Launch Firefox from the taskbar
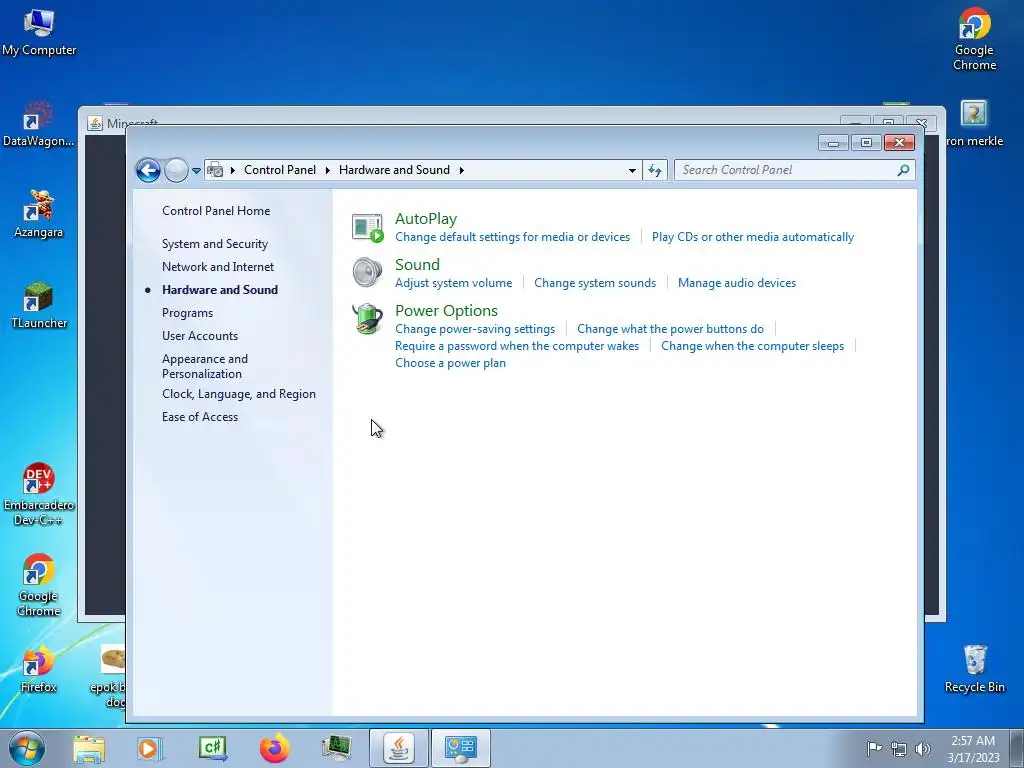The image size is (1024, 768). tap(274, 748)
